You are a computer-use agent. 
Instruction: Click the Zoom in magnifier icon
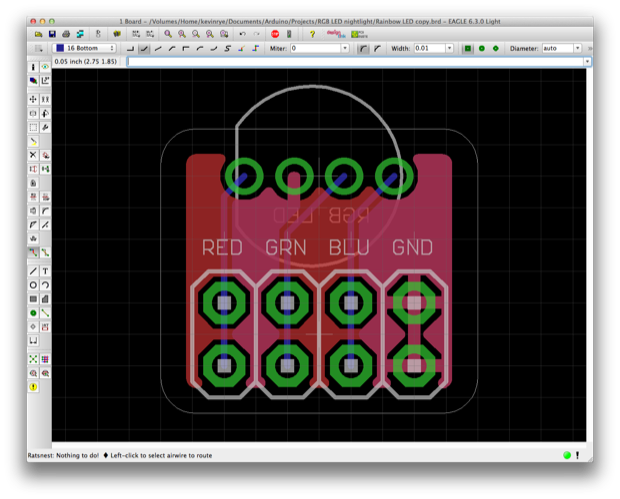(182, 34)
